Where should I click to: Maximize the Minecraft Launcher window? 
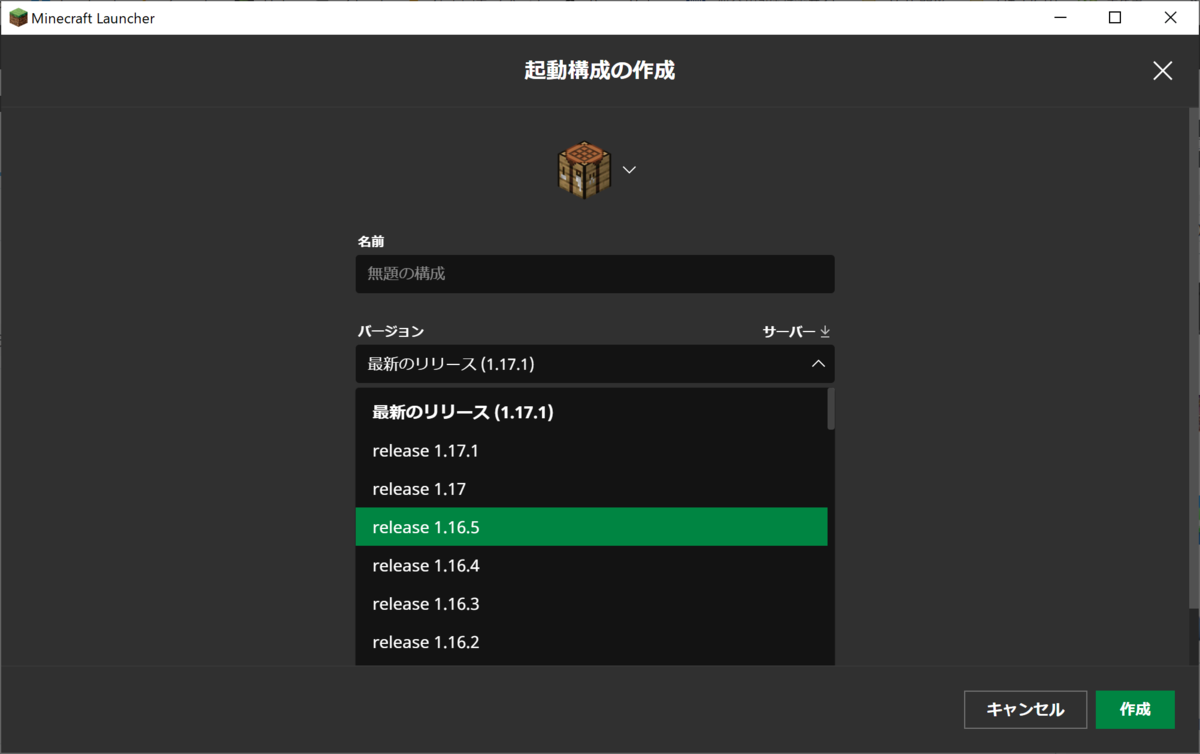[x=1115, y=18]
